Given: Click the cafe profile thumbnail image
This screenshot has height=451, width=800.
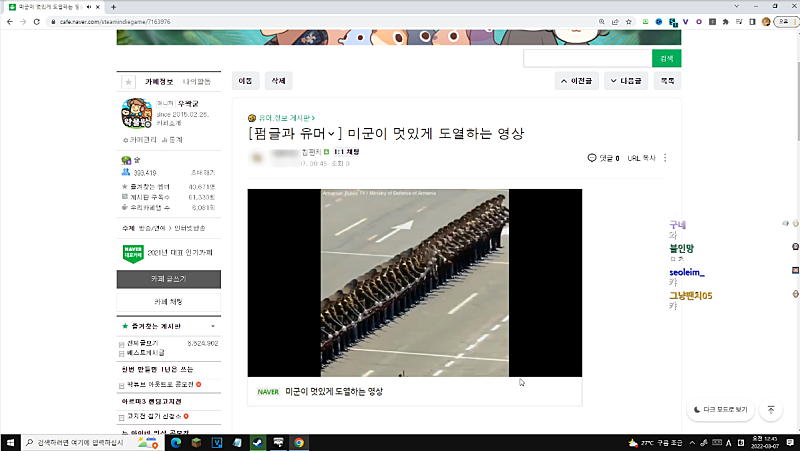Looking at the screenshot, I should [x=137, y=113].
